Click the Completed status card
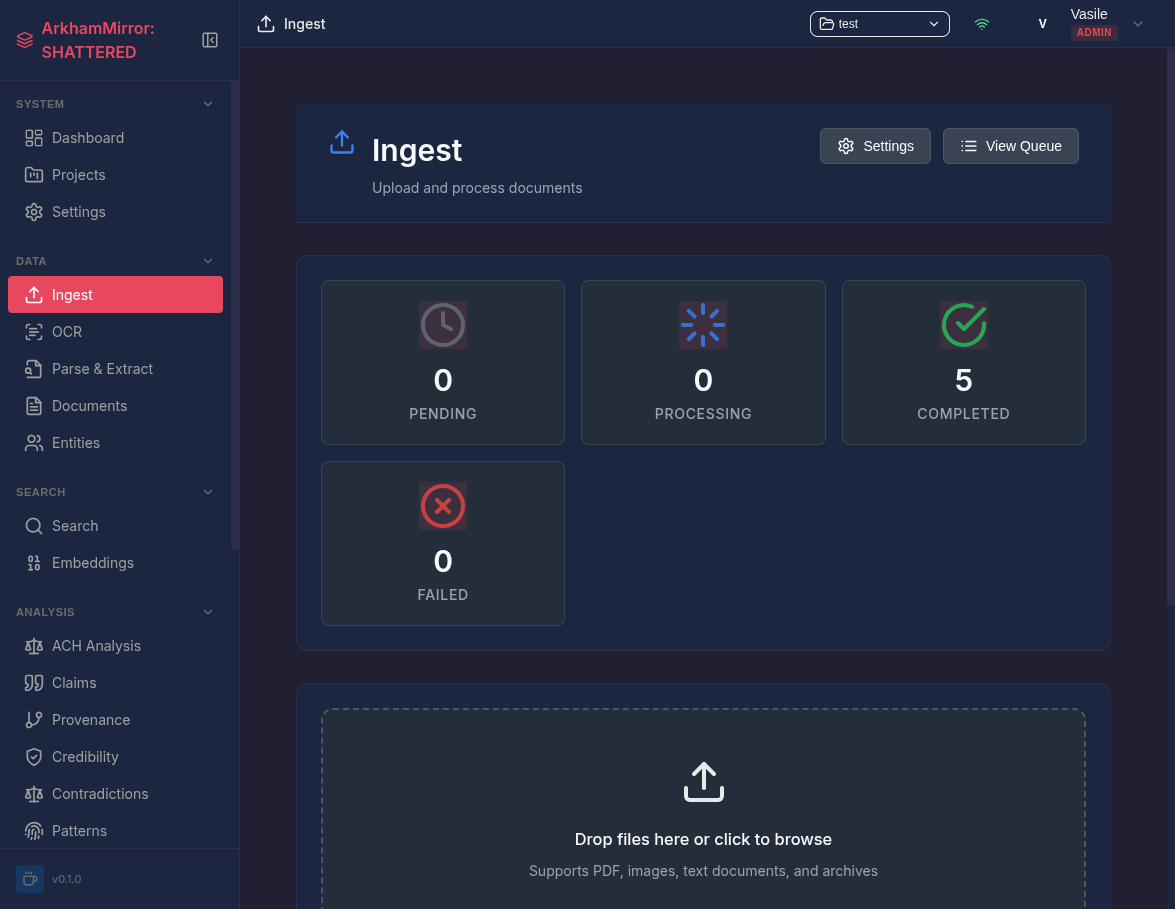1175x909 pixels. [964, 363]
